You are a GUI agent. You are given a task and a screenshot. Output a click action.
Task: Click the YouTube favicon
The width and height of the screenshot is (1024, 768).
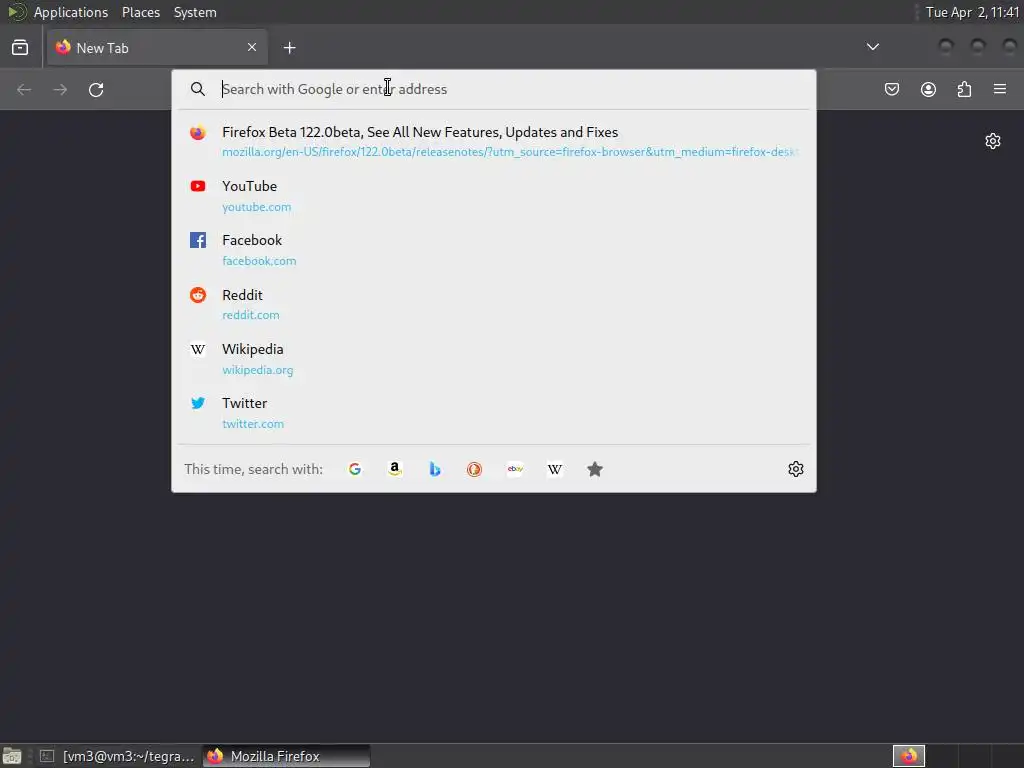click(x=198, y=186)
